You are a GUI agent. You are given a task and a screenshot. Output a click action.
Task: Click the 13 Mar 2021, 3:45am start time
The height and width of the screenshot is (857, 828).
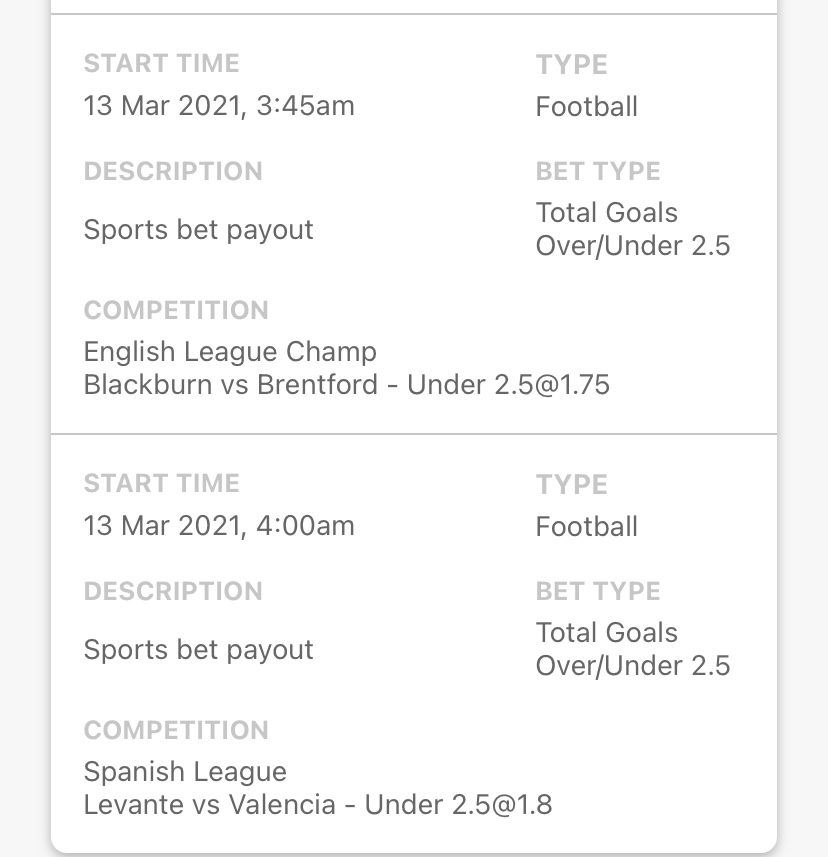point(219,105)
